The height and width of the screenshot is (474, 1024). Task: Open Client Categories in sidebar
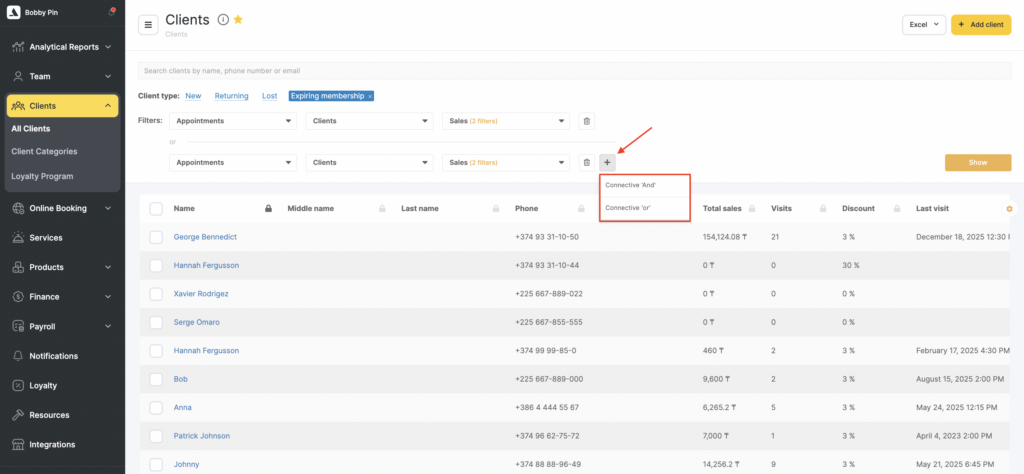click(44, 152)
